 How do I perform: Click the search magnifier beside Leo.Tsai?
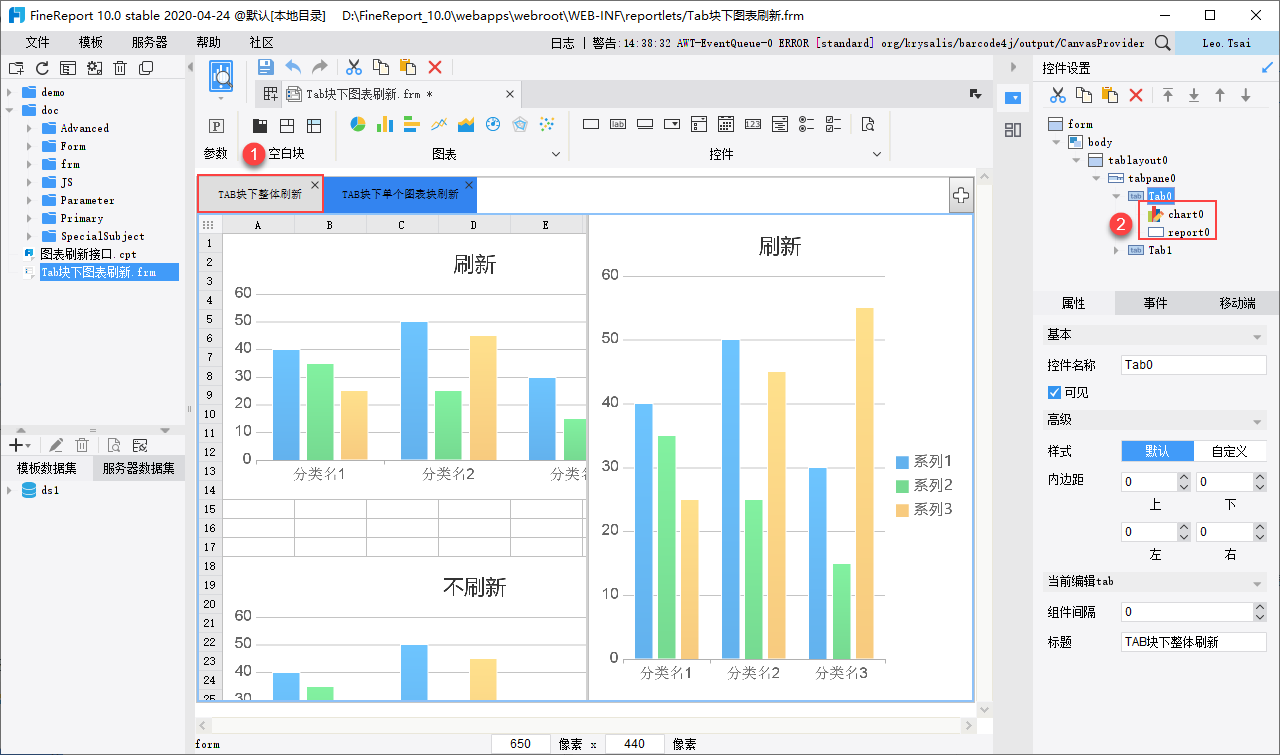point(1162,43)
